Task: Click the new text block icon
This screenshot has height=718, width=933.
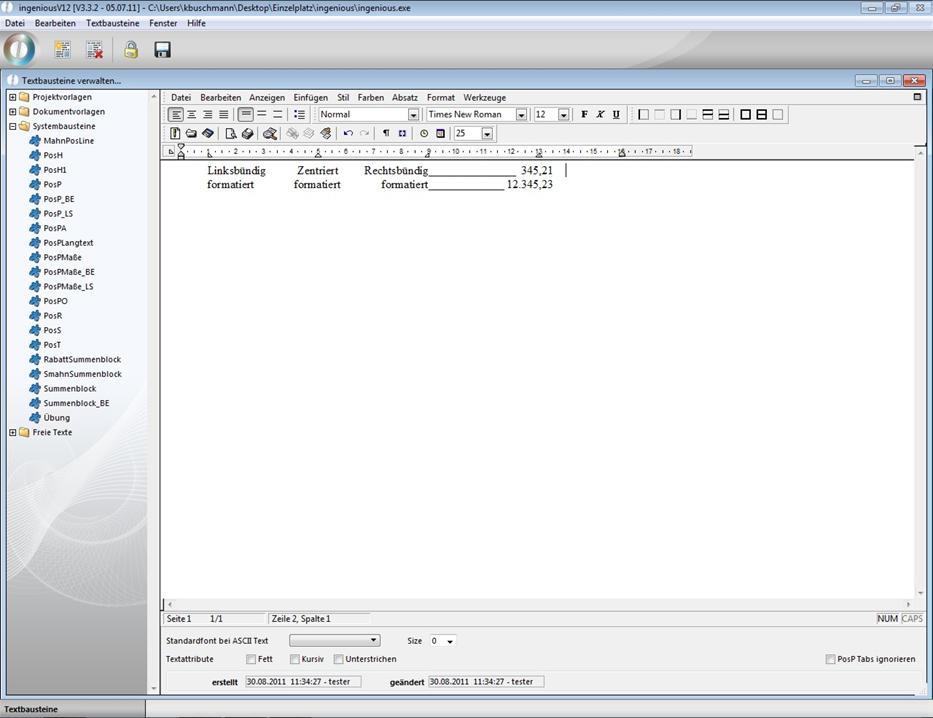Action: [62, 49]
